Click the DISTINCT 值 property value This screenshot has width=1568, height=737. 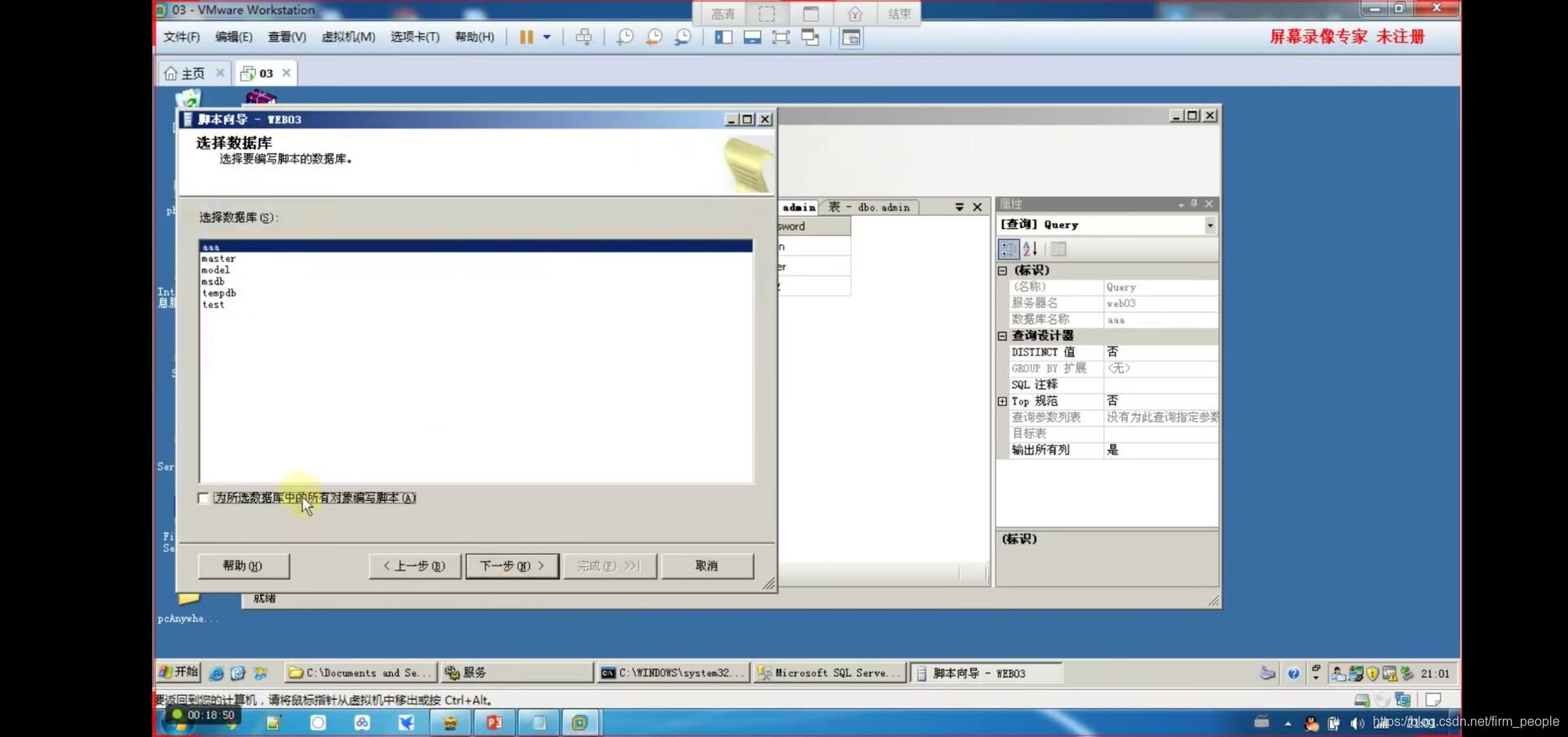point(1160,352)
